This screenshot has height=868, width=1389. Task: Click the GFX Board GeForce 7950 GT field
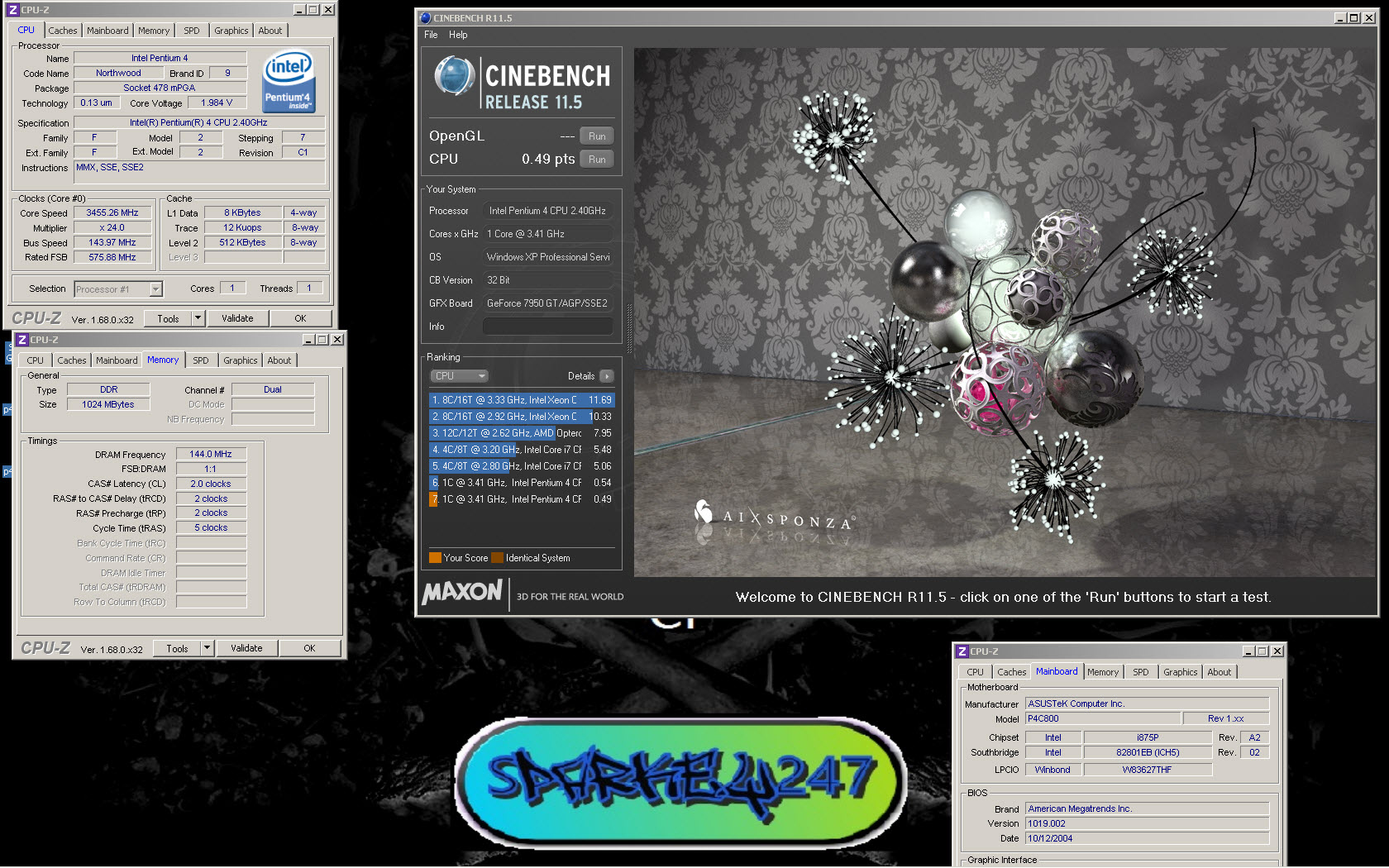pyautogui.click(x=547, y=303)
